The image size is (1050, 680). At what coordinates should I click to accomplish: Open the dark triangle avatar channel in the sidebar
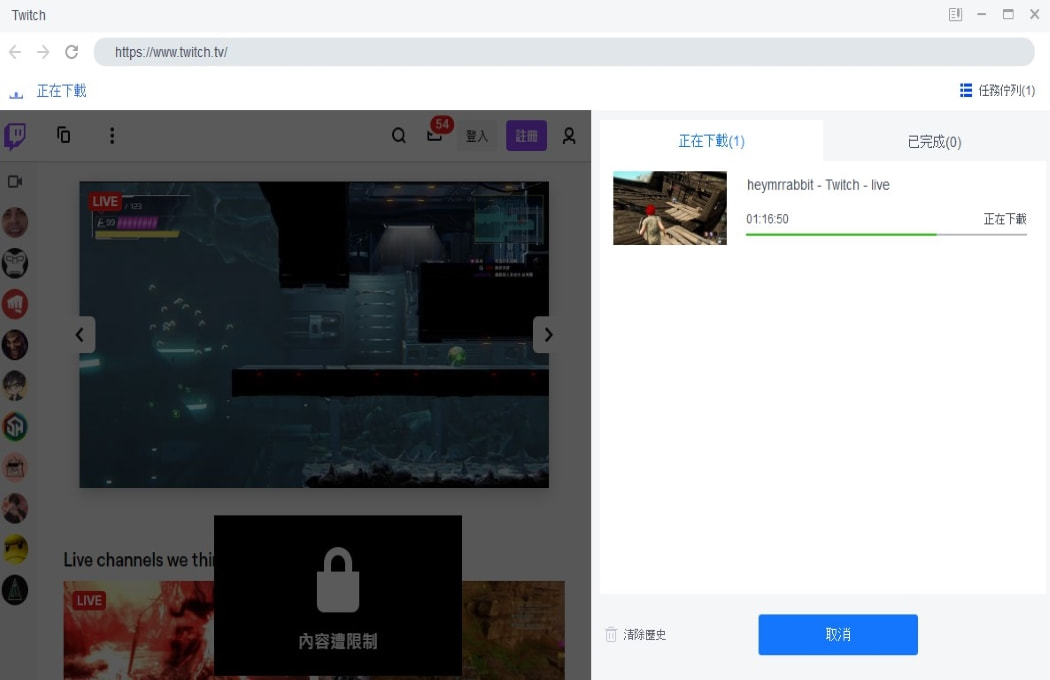[x=15, y=590]
